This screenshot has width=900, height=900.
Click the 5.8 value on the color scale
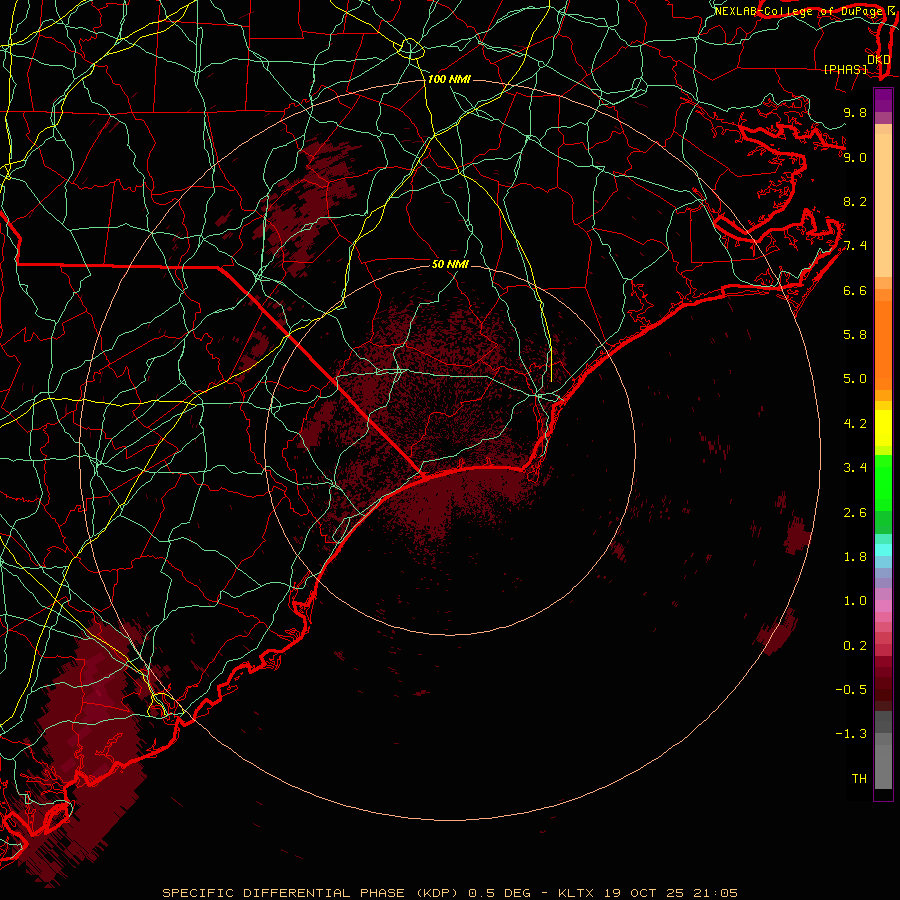[855, 335]
